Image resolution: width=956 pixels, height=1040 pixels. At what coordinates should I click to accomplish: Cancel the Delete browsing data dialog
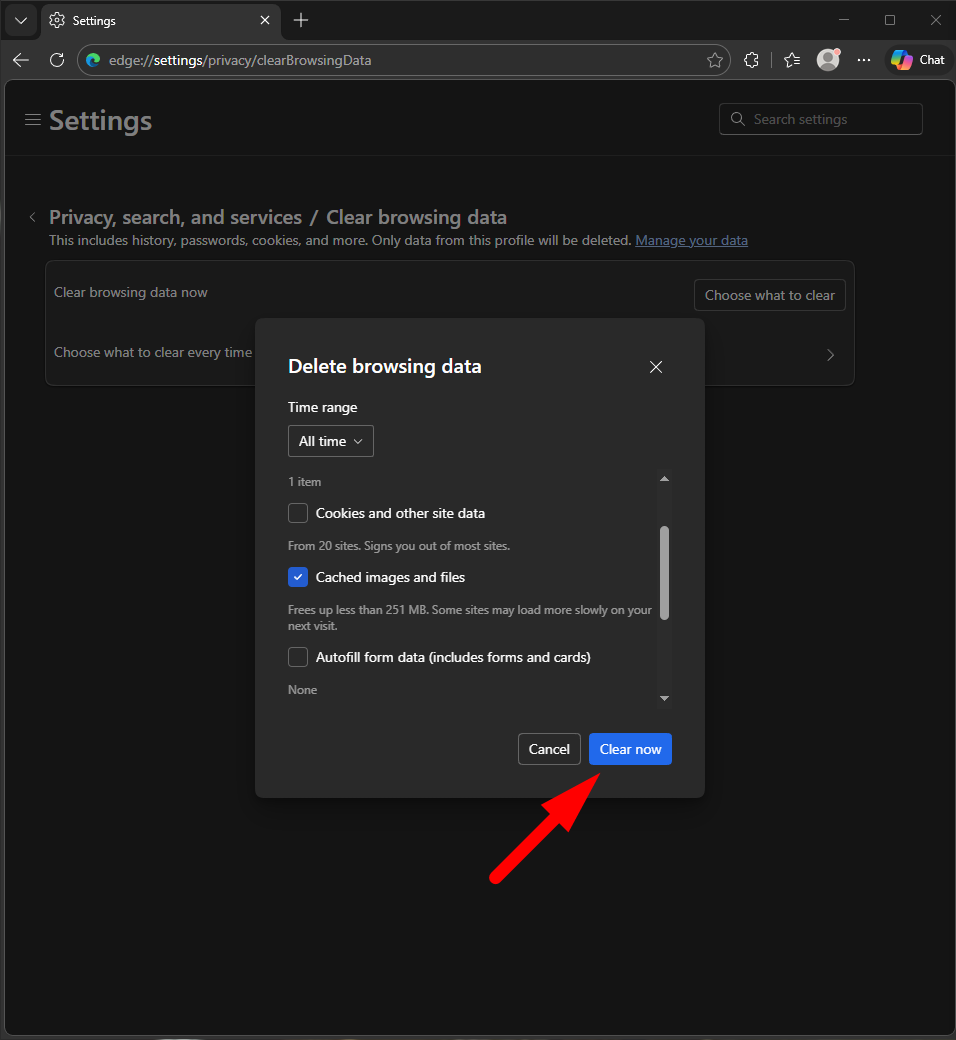point(549,749)
